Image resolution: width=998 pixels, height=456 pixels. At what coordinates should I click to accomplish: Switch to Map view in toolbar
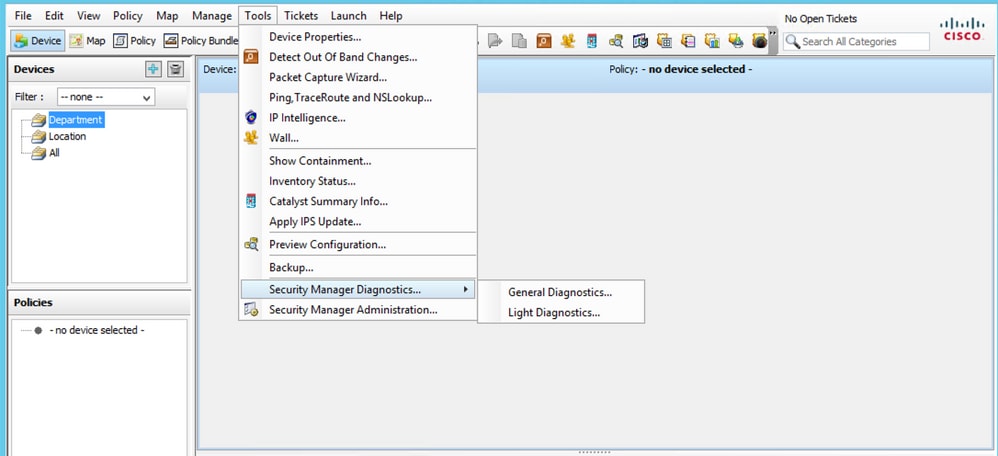[88, 41]
